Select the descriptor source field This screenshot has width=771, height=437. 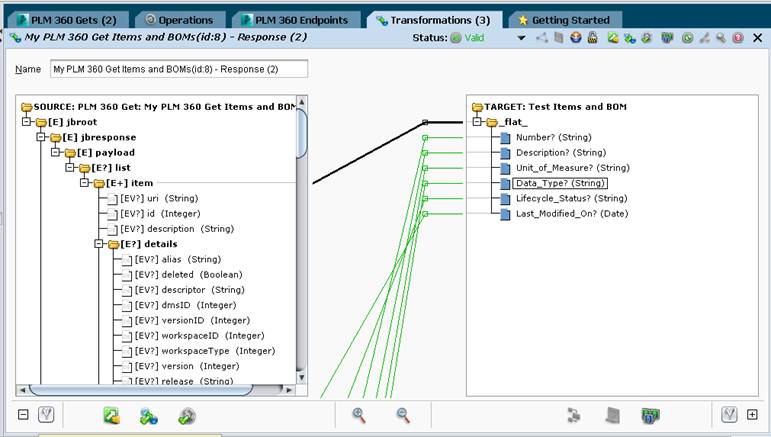coord(189,290)
